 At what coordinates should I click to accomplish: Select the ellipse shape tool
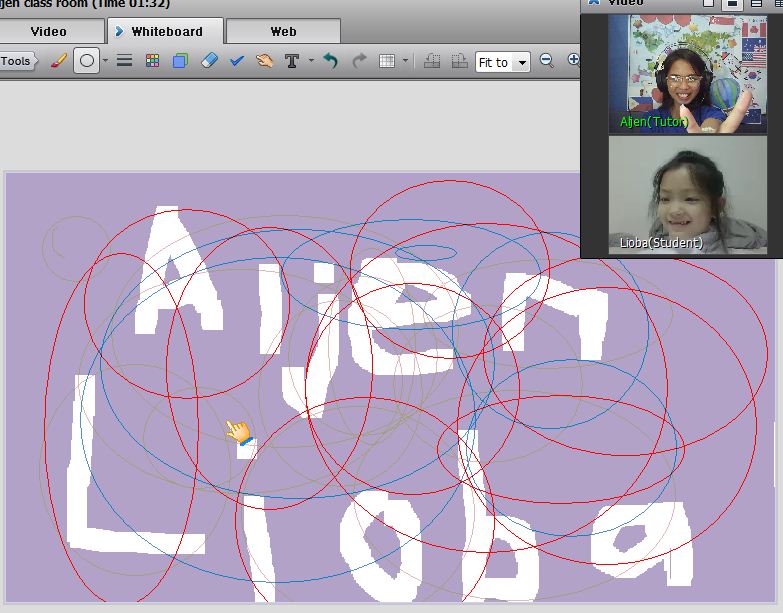coord(87,61)
